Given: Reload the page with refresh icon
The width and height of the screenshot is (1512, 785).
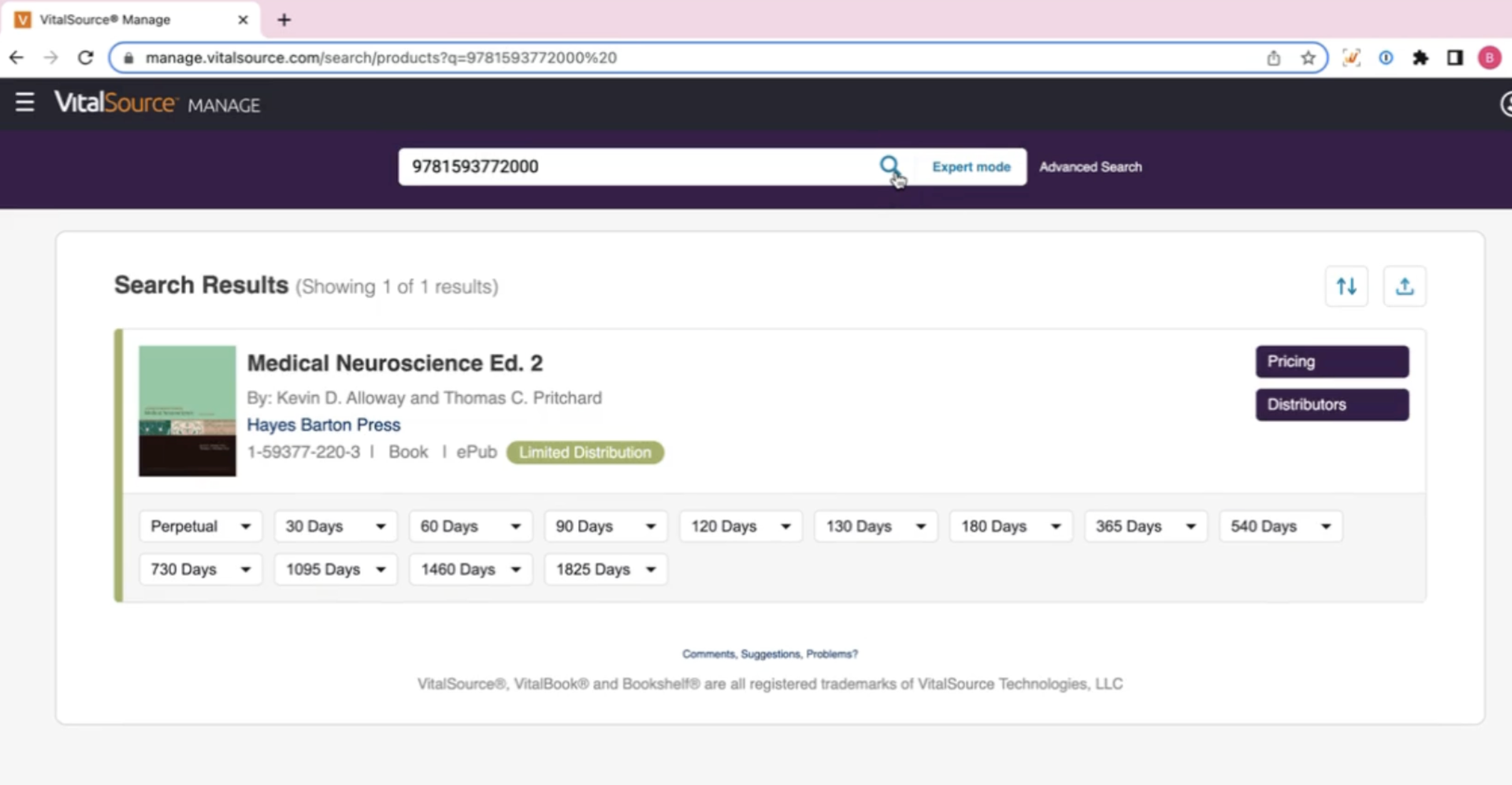Looking at the screenshot, I should click(86, 58).
